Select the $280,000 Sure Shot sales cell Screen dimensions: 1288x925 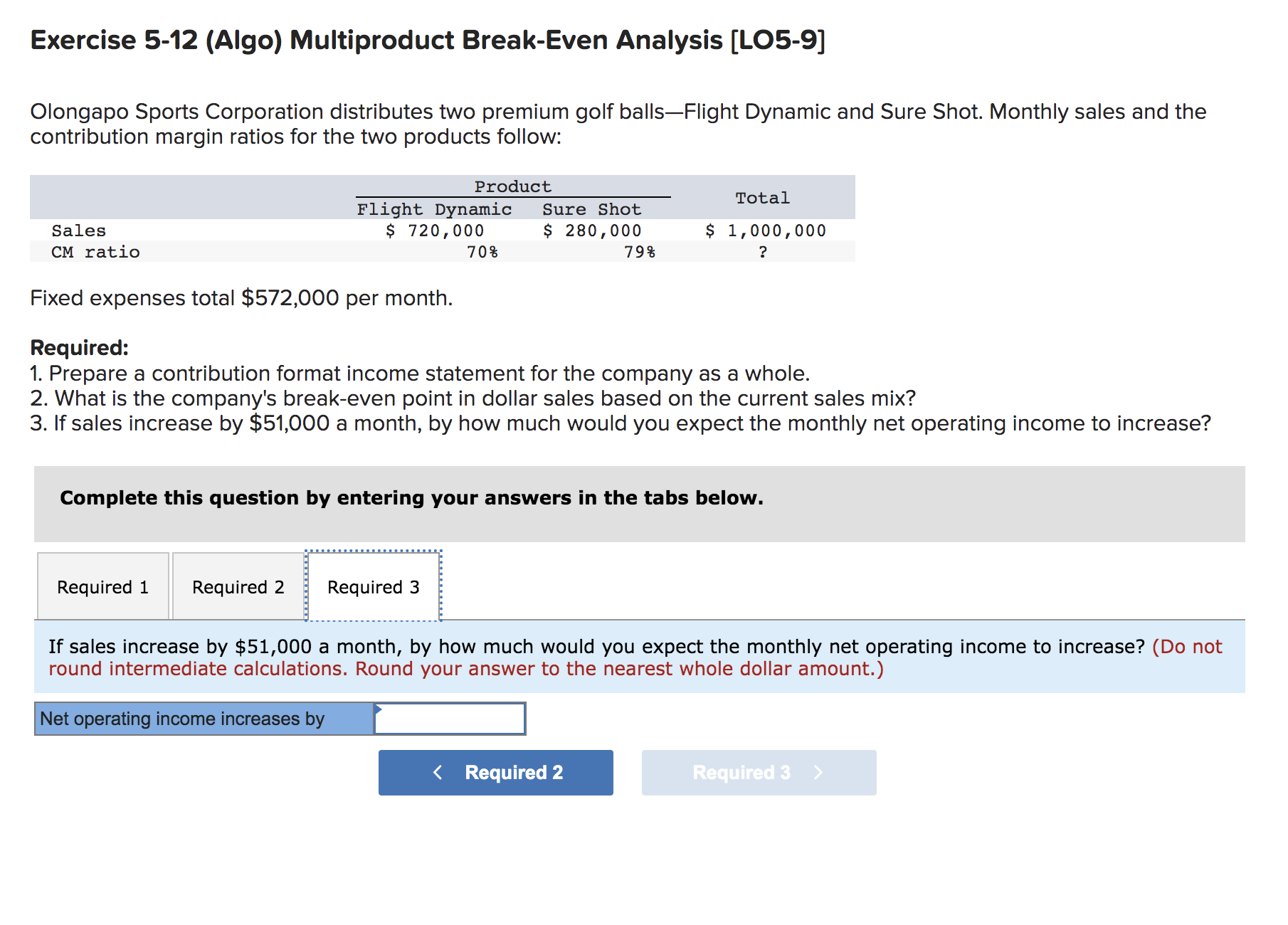(x=592, y=229)
